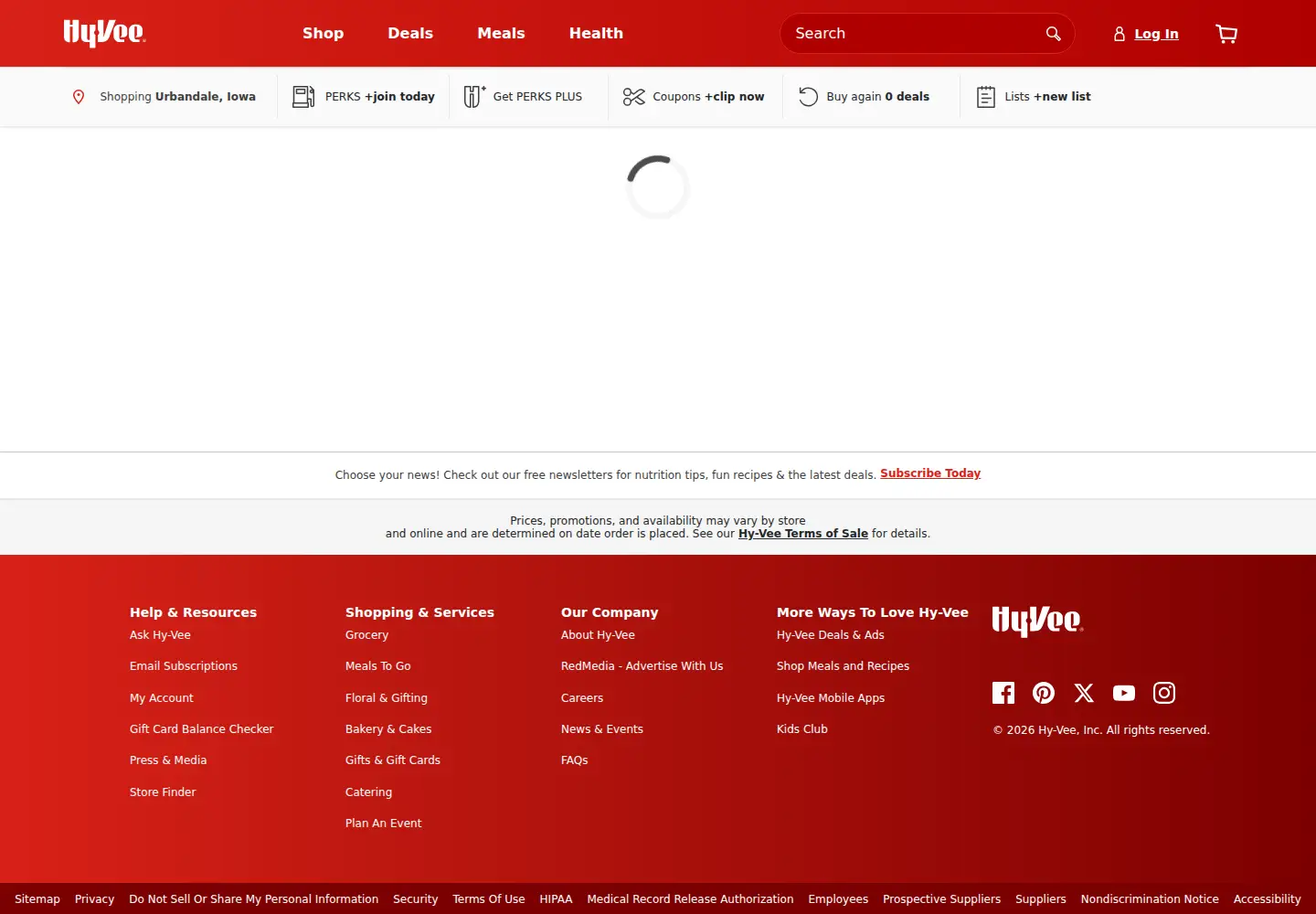Open the Kids Club link
Image resolution: width=1316 pixels, height=914 pixels.
tap(802, 729)
